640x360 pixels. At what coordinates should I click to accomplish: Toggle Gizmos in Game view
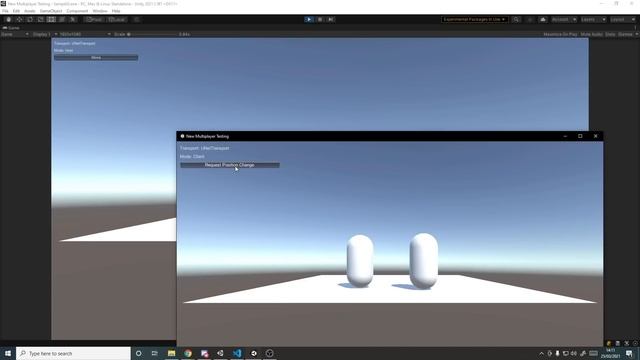[625, 34]
